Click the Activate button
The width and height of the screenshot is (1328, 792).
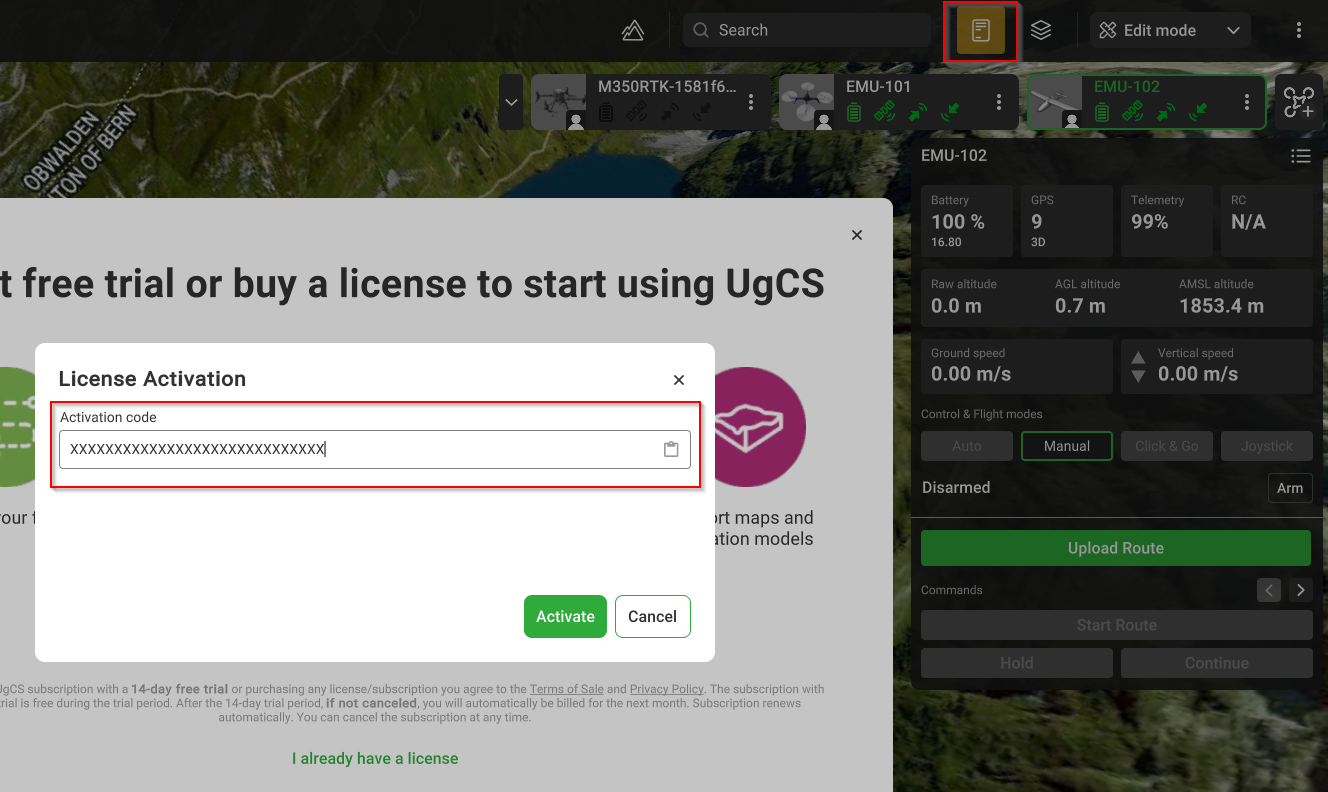[566, 617]
